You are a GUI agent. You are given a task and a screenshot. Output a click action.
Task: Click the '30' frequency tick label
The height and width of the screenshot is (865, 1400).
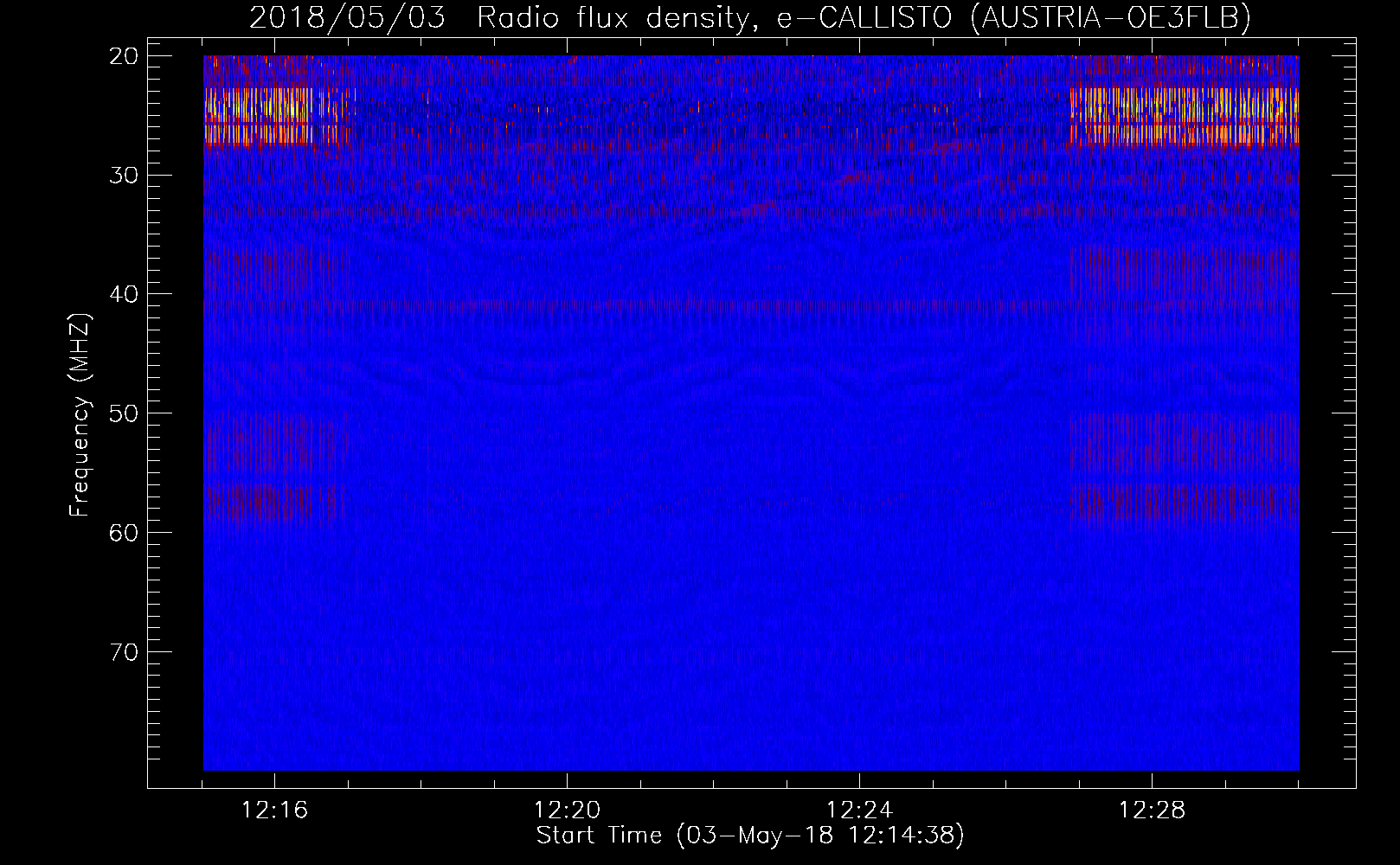click(124, 176)
